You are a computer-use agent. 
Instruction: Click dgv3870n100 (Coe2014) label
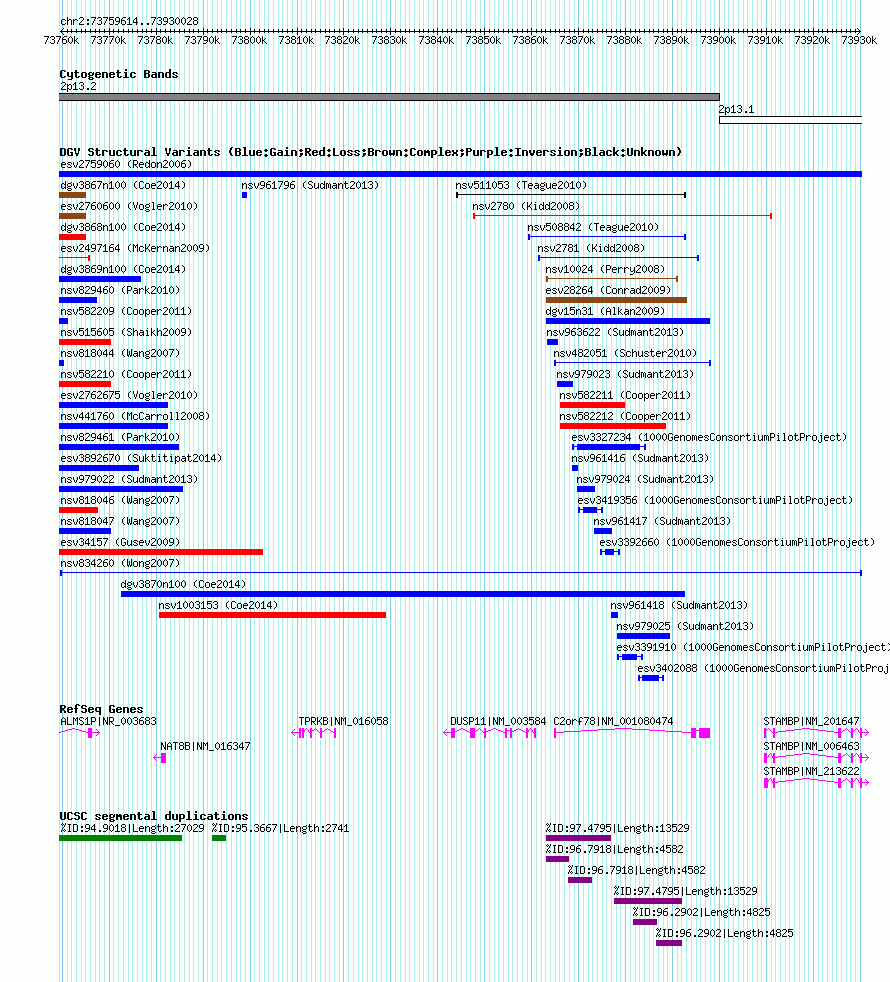point(183,584)
